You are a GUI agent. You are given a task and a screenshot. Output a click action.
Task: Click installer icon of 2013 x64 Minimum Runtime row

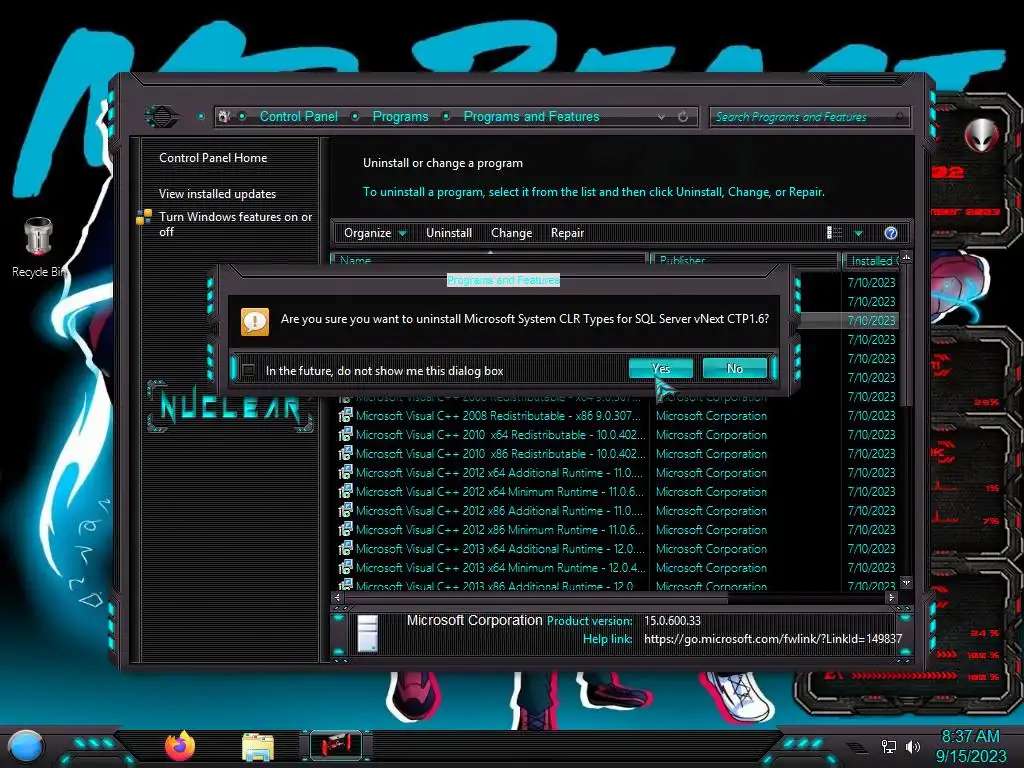pyautogui.click(x=345, y=568)
